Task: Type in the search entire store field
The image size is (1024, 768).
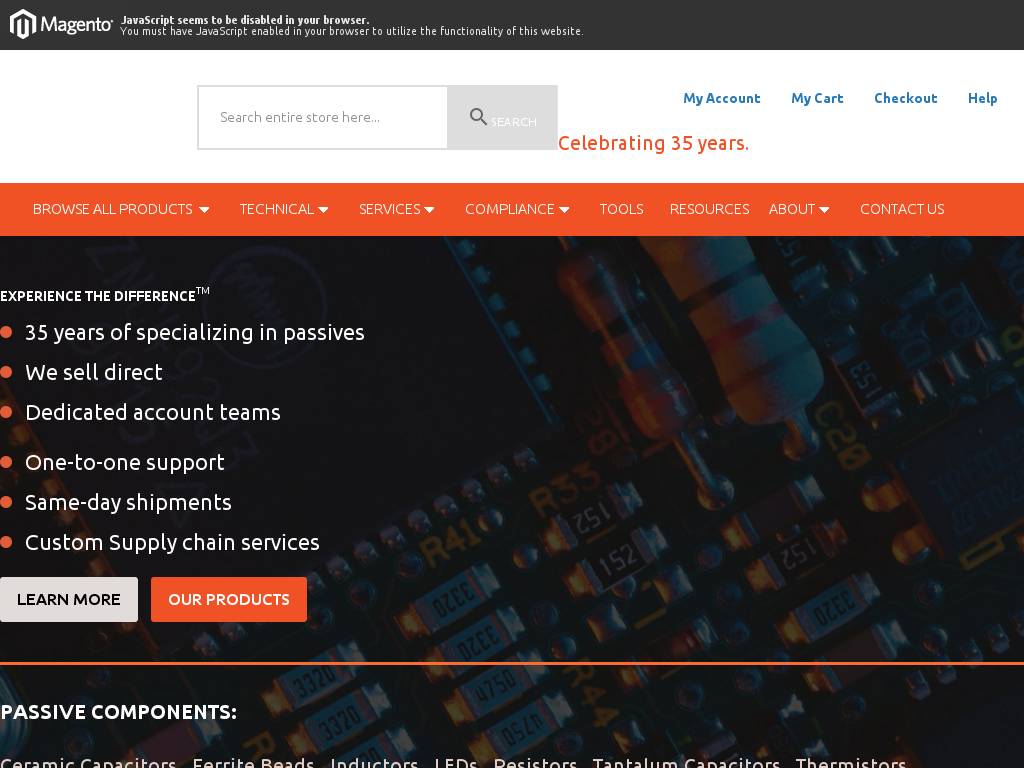Action: (322, 117)
